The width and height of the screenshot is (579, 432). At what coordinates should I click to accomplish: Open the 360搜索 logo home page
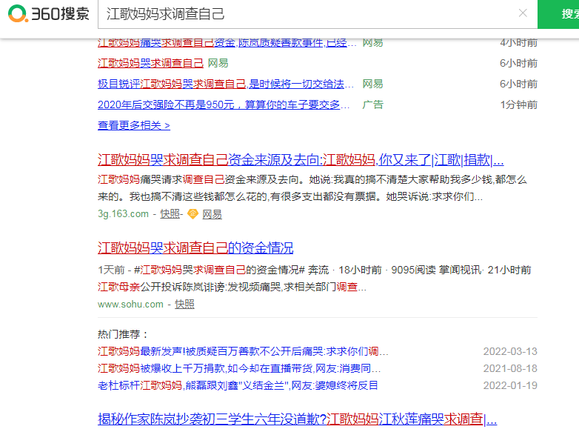[49, 14]
